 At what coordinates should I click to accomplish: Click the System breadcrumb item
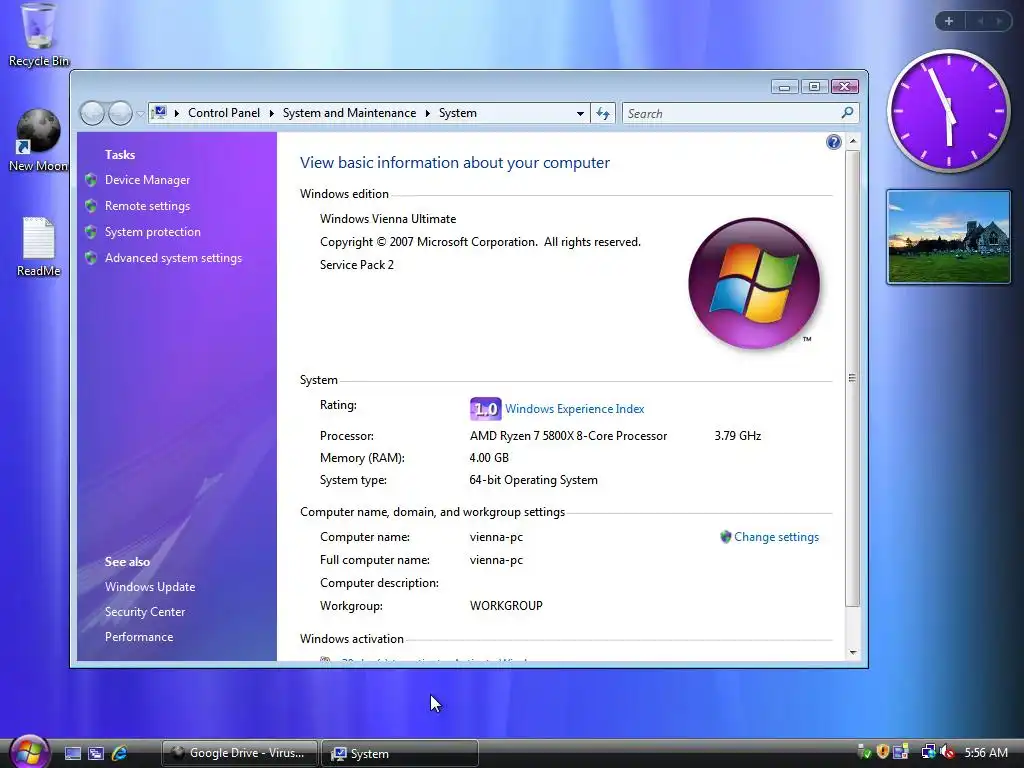coord(458,113)
